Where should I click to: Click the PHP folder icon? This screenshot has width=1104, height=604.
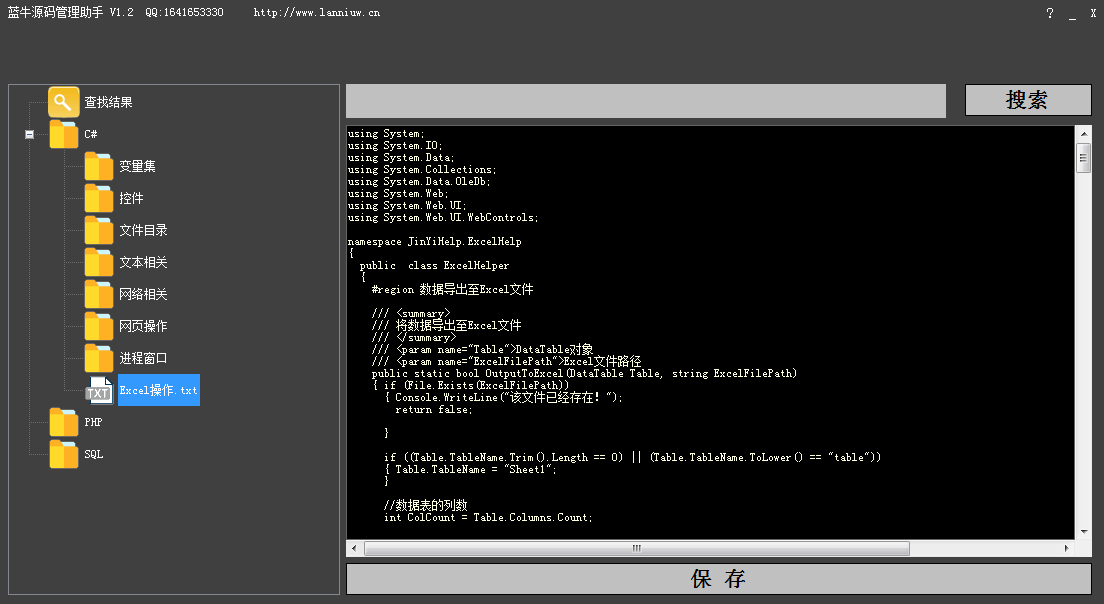click(64, 422)
